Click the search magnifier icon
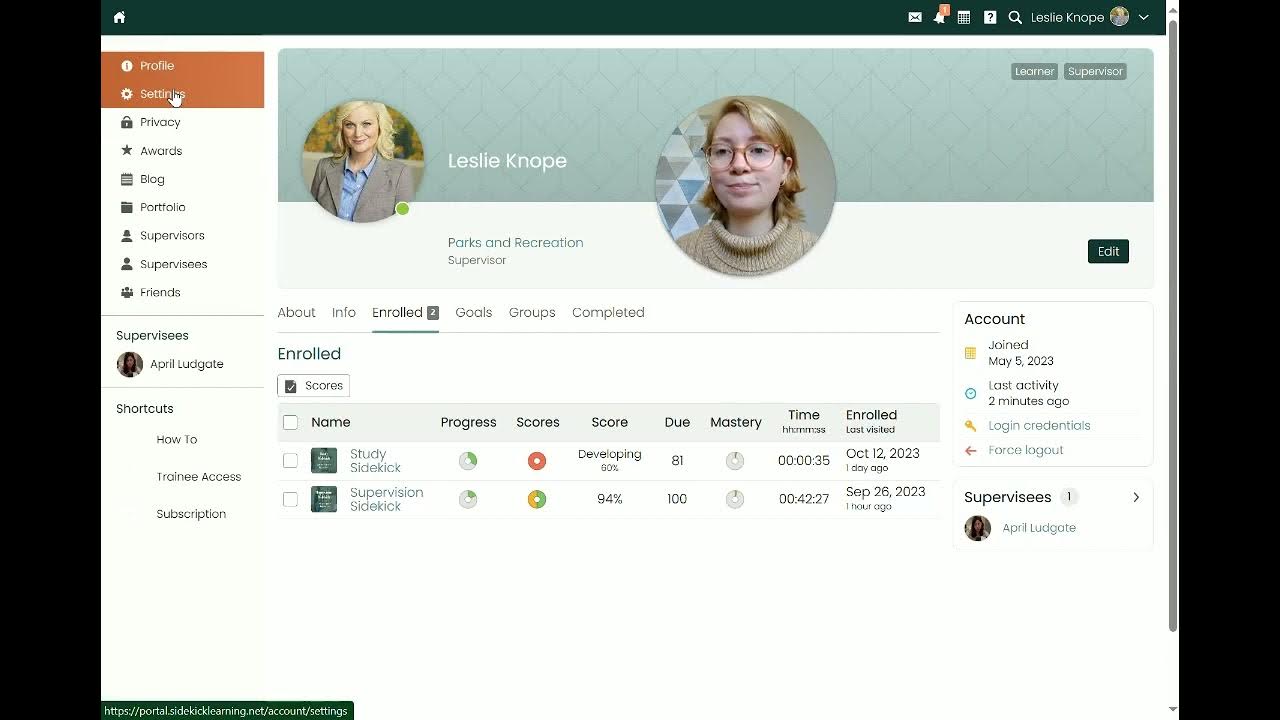This screenshot has width=1280, height=720. point(1015,17)
